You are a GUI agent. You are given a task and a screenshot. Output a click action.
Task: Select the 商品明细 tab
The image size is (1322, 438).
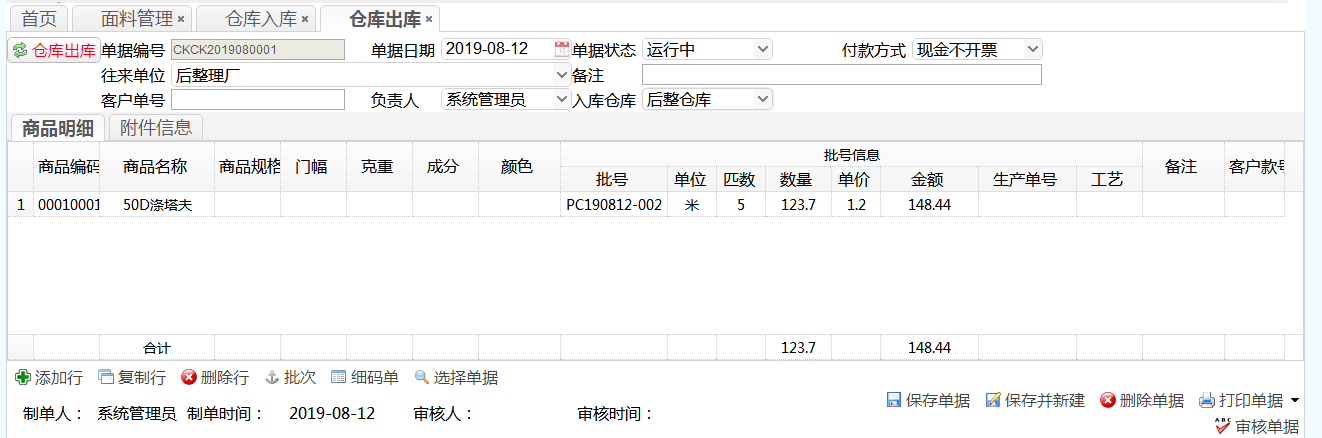click(x=58, y=127)
